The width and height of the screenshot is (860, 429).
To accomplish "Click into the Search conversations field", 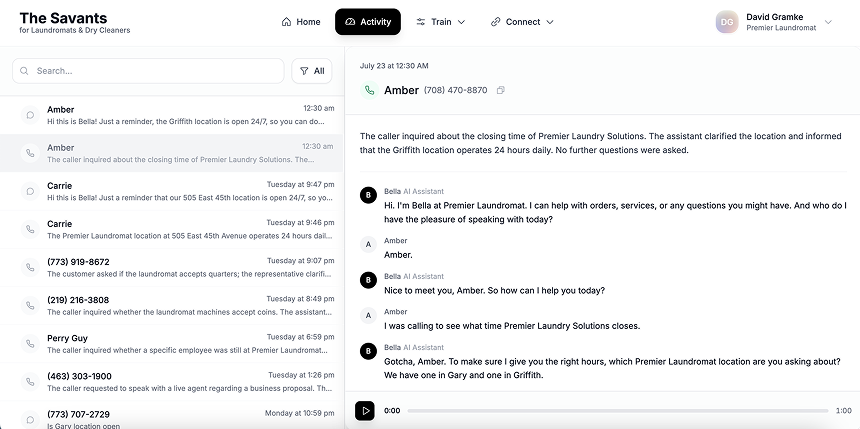I will coord(155,71).
